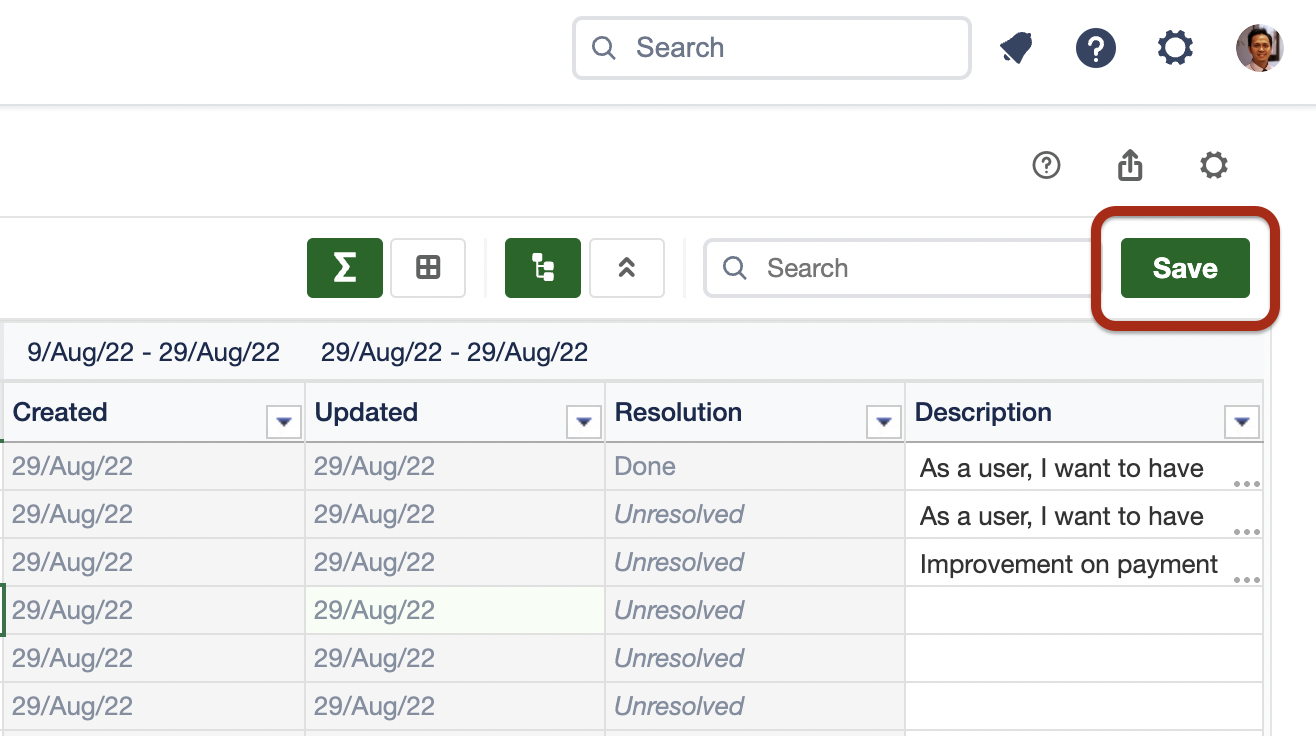Click the notifications bell icon
This screenshot has width=1316, height=736.
(x=1017, y=48)
